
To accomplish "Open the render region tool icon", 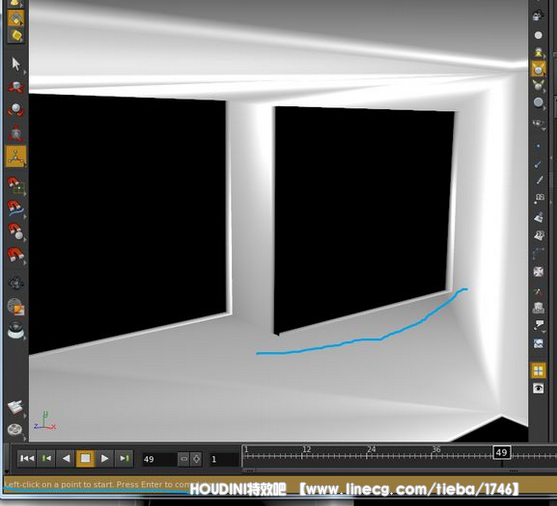I will click(x=16, y=307).
